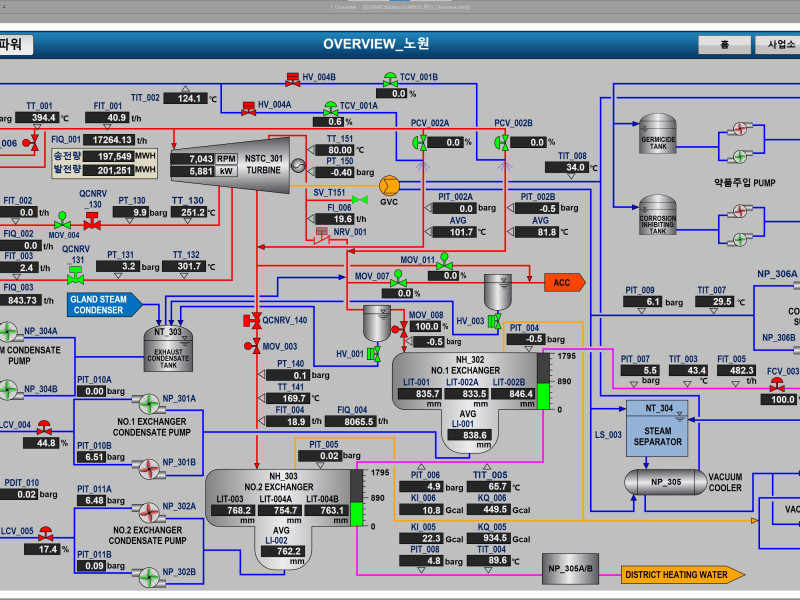Click the LCV_005 red control valve

coord(46,534)
